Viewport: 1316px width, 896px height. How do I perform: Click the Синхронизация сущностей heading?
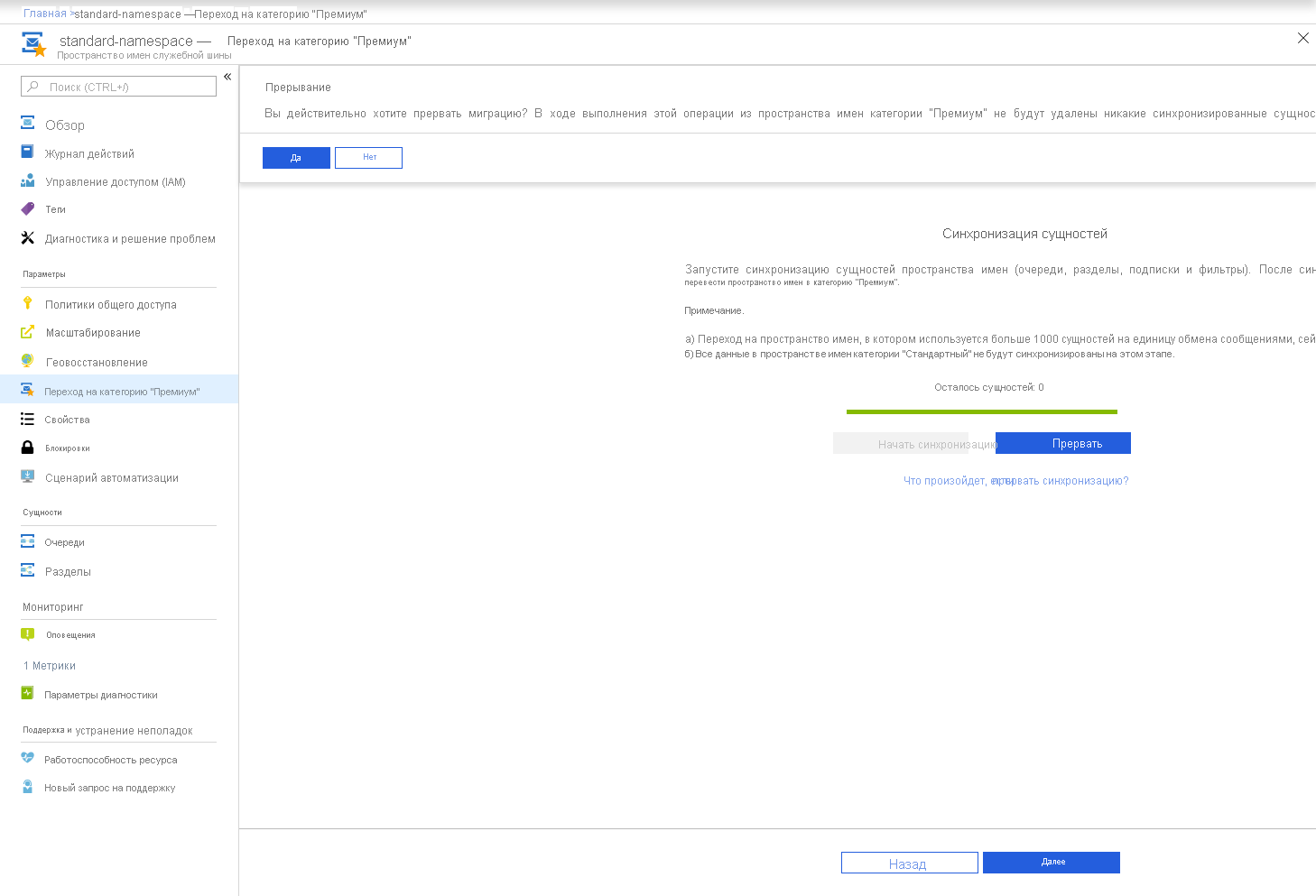1024,234
